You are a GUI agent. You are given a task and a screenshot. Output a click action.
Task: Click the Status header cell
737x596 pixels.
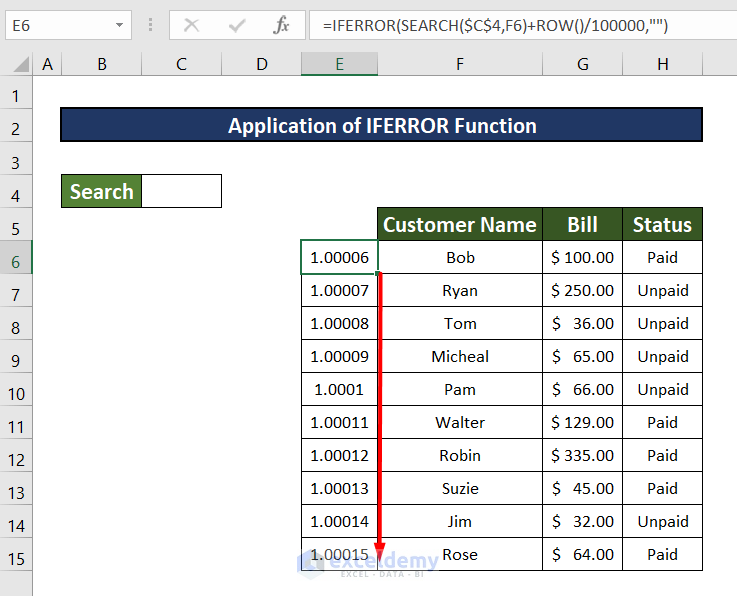coord(662,225)
